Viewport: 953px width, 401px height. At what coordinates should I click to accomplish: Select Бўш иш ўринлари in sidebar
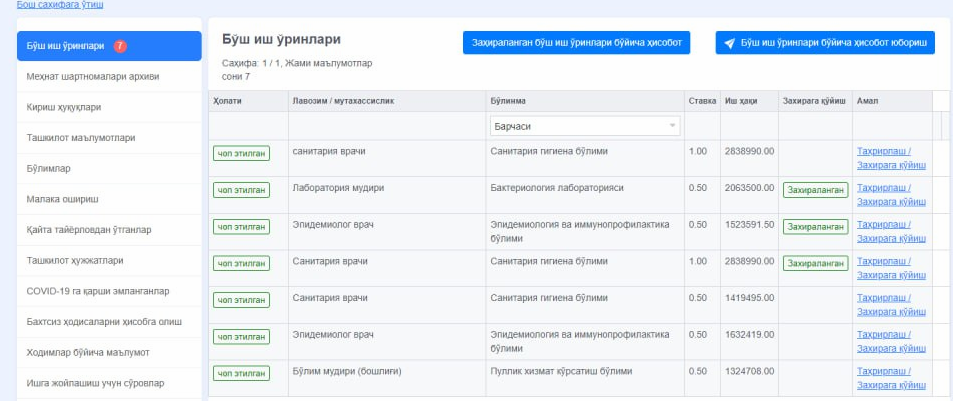(x=109, y=46)
